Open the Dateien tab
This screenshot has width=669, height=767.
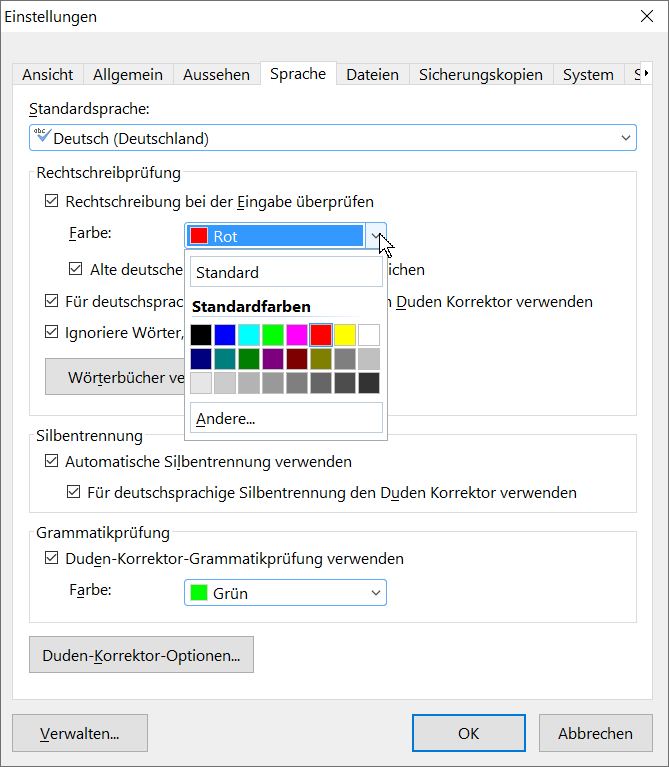[372, 74]
